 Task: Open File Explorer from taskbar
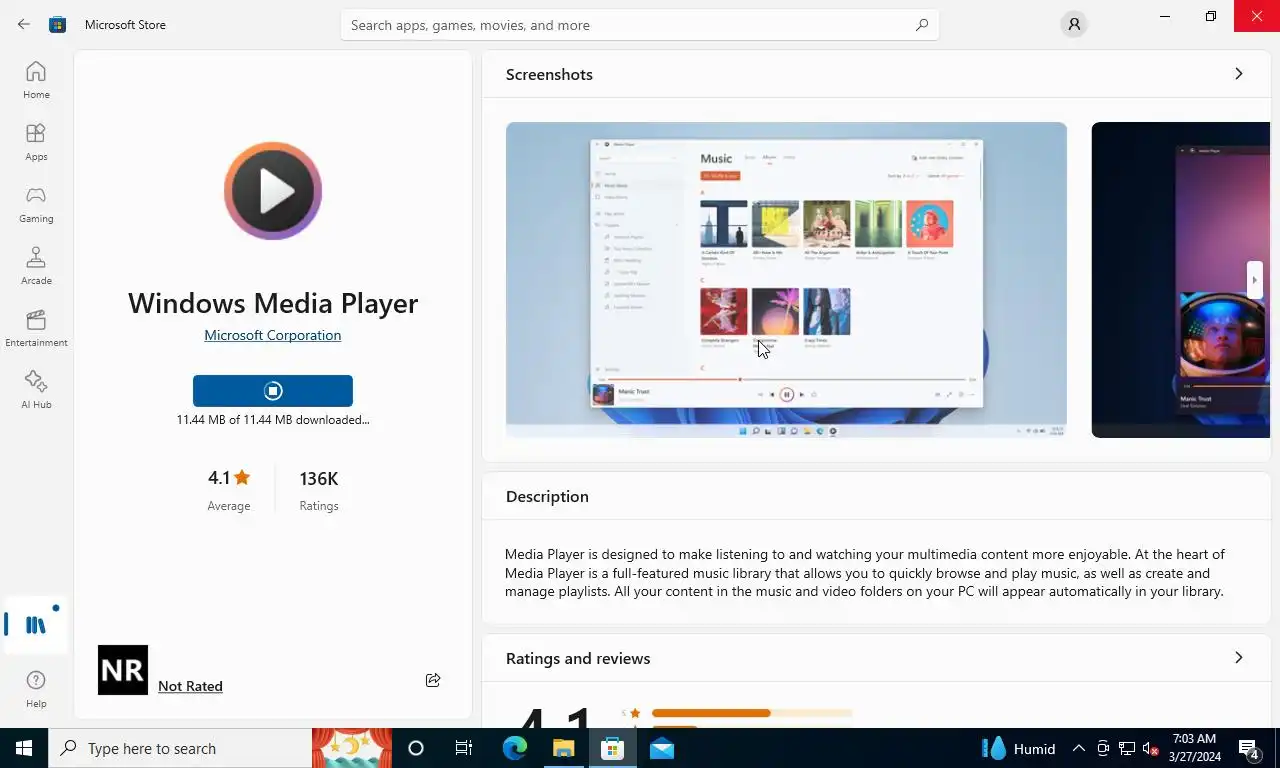pos(563,748)
